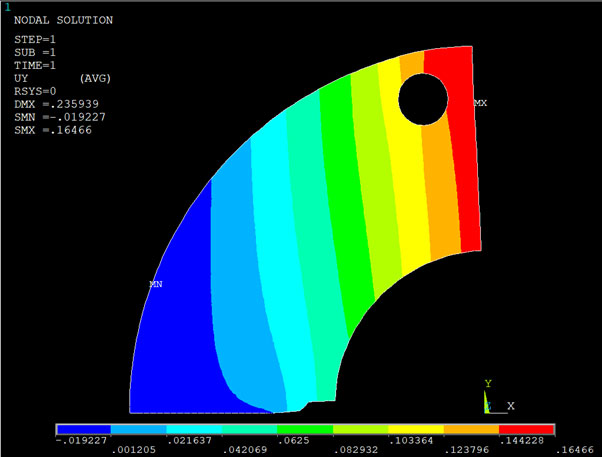Click the MX maximum marker label
602x457 pixels.
[x=481, y=103]
